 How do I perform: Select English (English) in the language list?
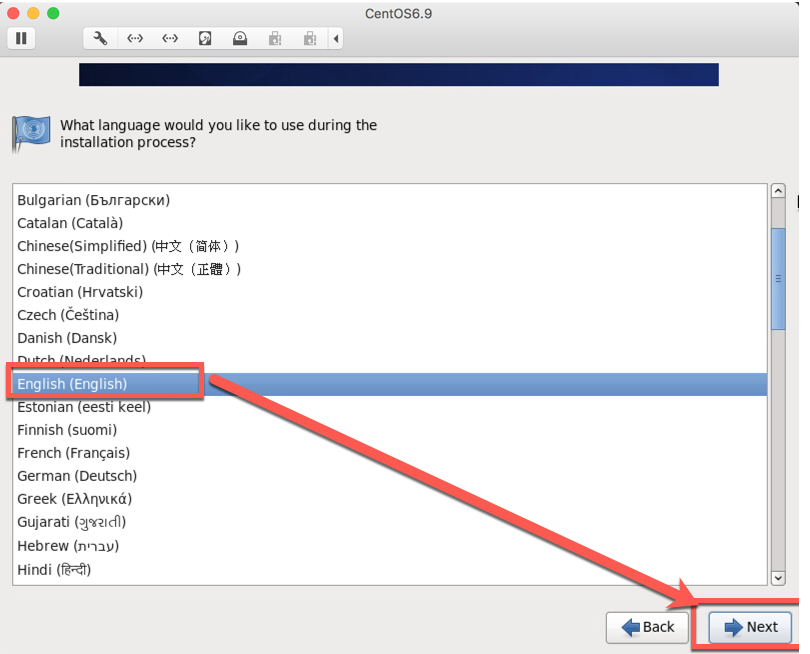pos(105,383)
